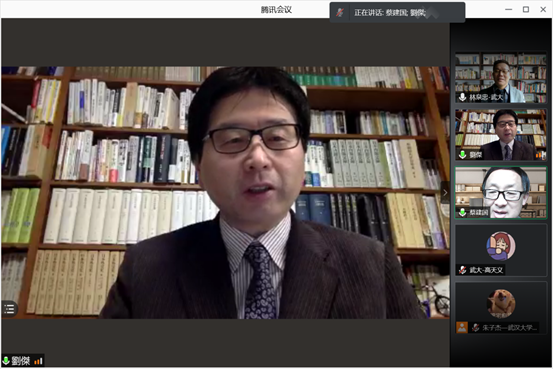This screenshot has height=369, width=553.
Task: Click the green microphone icon beside 劉傑 at bottom left
Action: (6, 361)
